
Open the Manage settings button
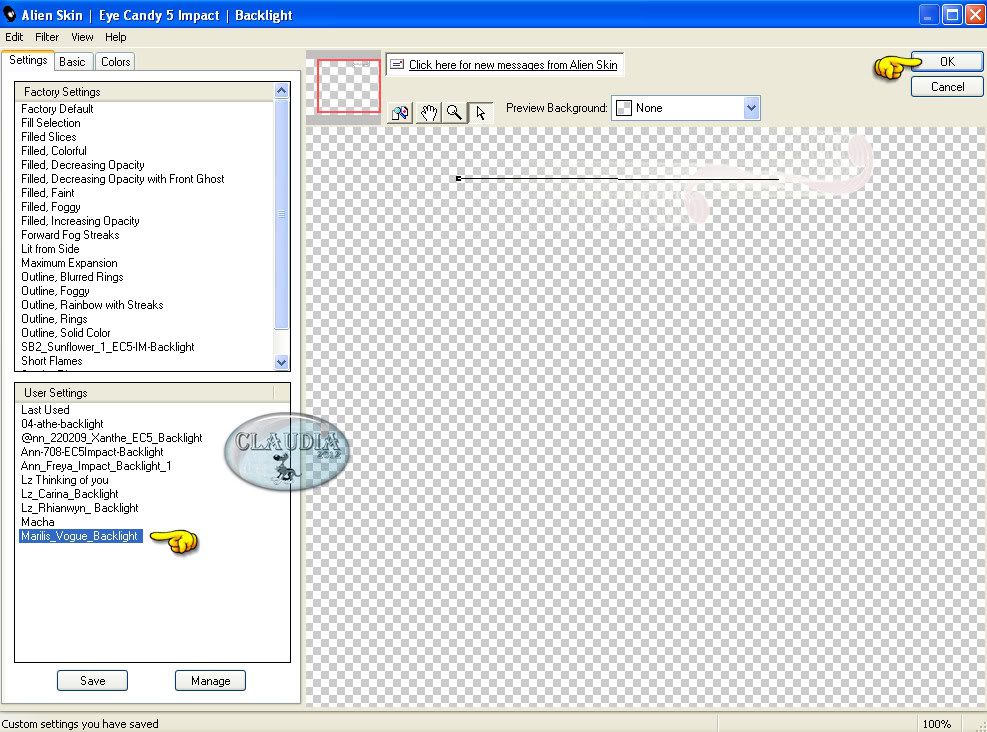point(210,680)
